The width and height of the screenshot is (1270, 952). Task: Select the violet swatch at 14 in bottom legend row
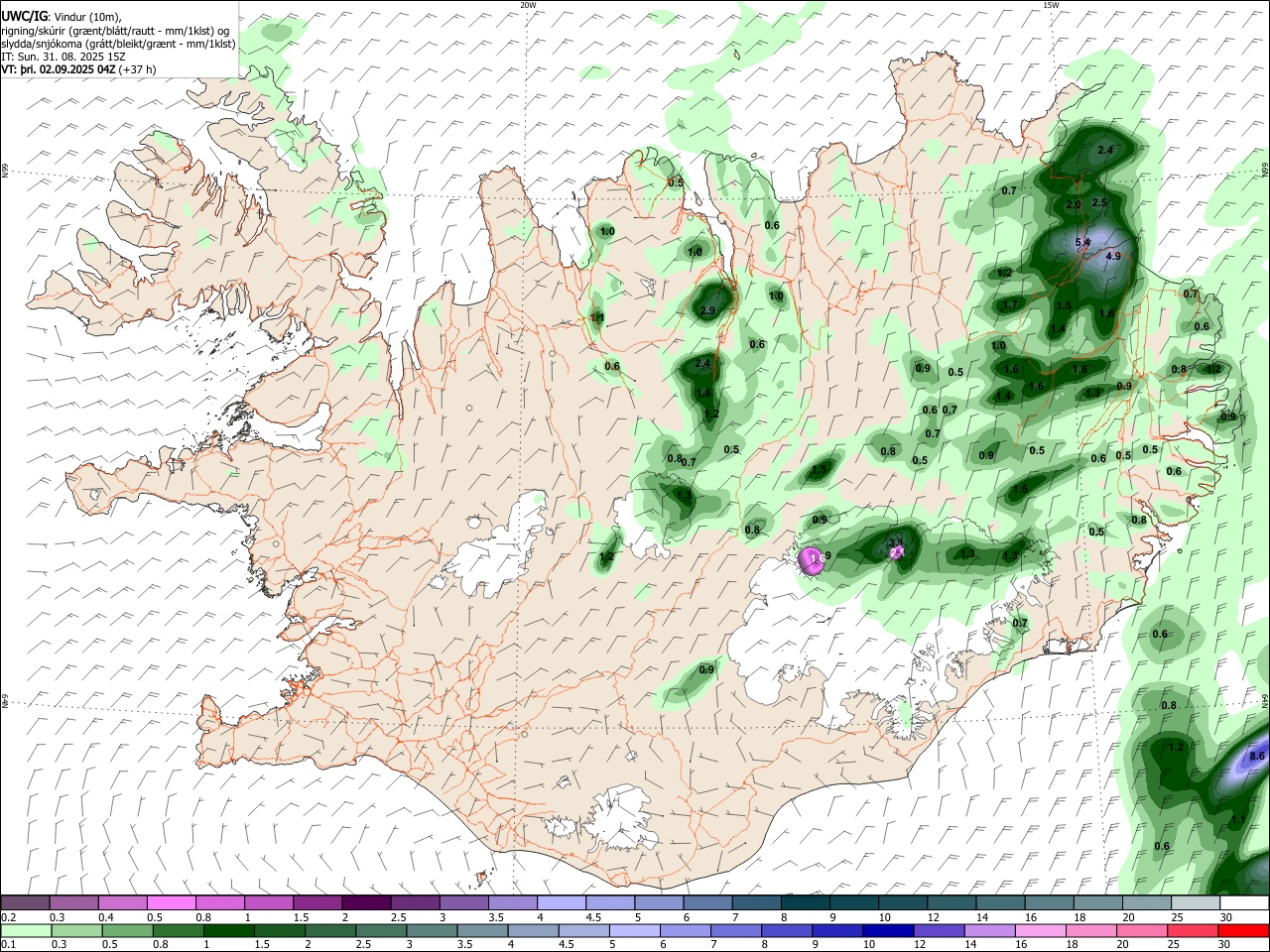988,931
